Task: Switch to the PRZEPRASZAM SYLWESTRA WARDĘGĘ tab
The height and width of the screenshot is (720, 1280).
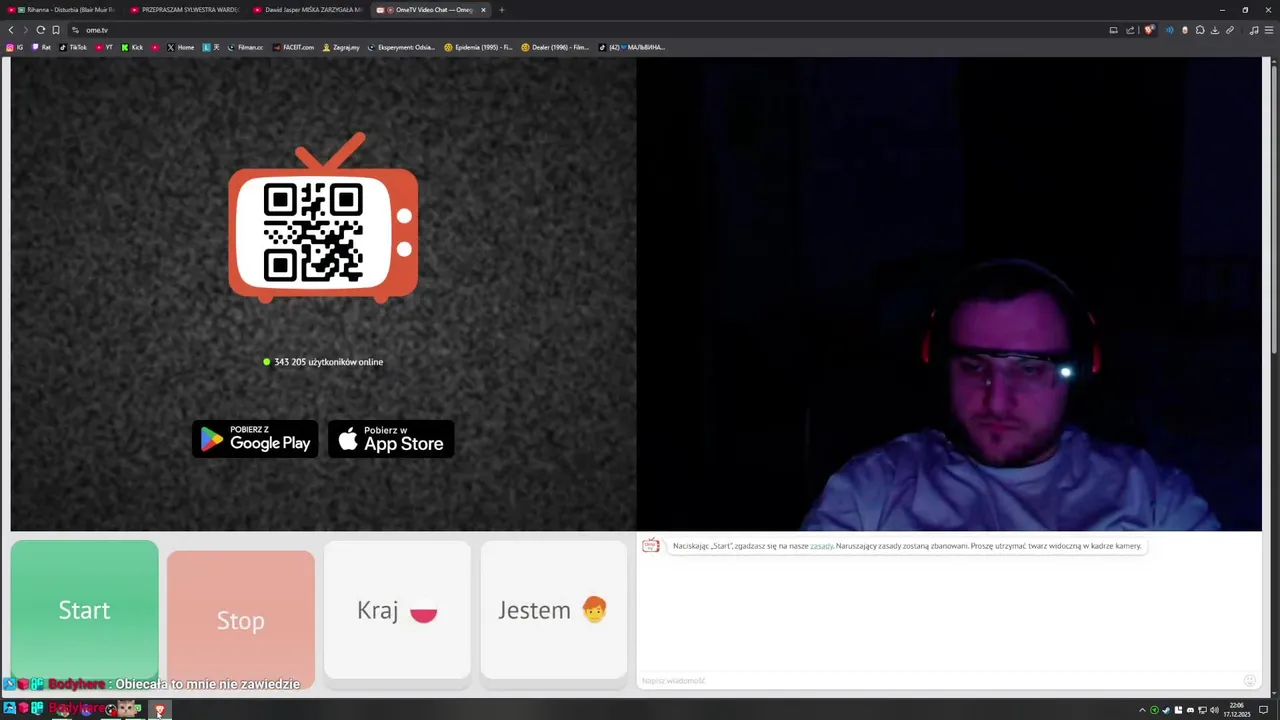Action: pos(186,10)
